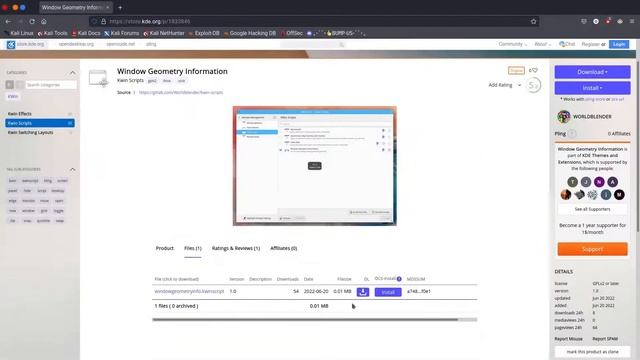Viewport: 640px width, 360px height.
Task: Click the Register link
Action: (x=590, y=44)
